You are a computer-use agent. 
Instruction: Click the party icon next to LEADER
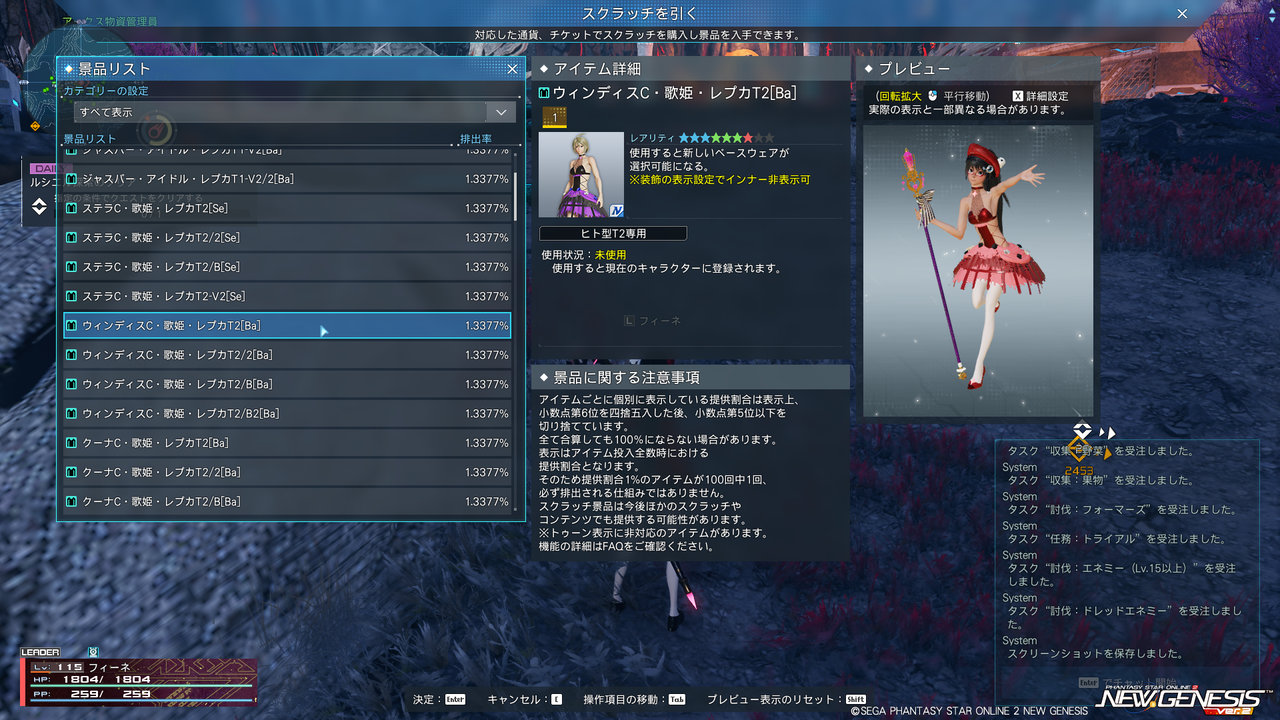pos(93,652)
